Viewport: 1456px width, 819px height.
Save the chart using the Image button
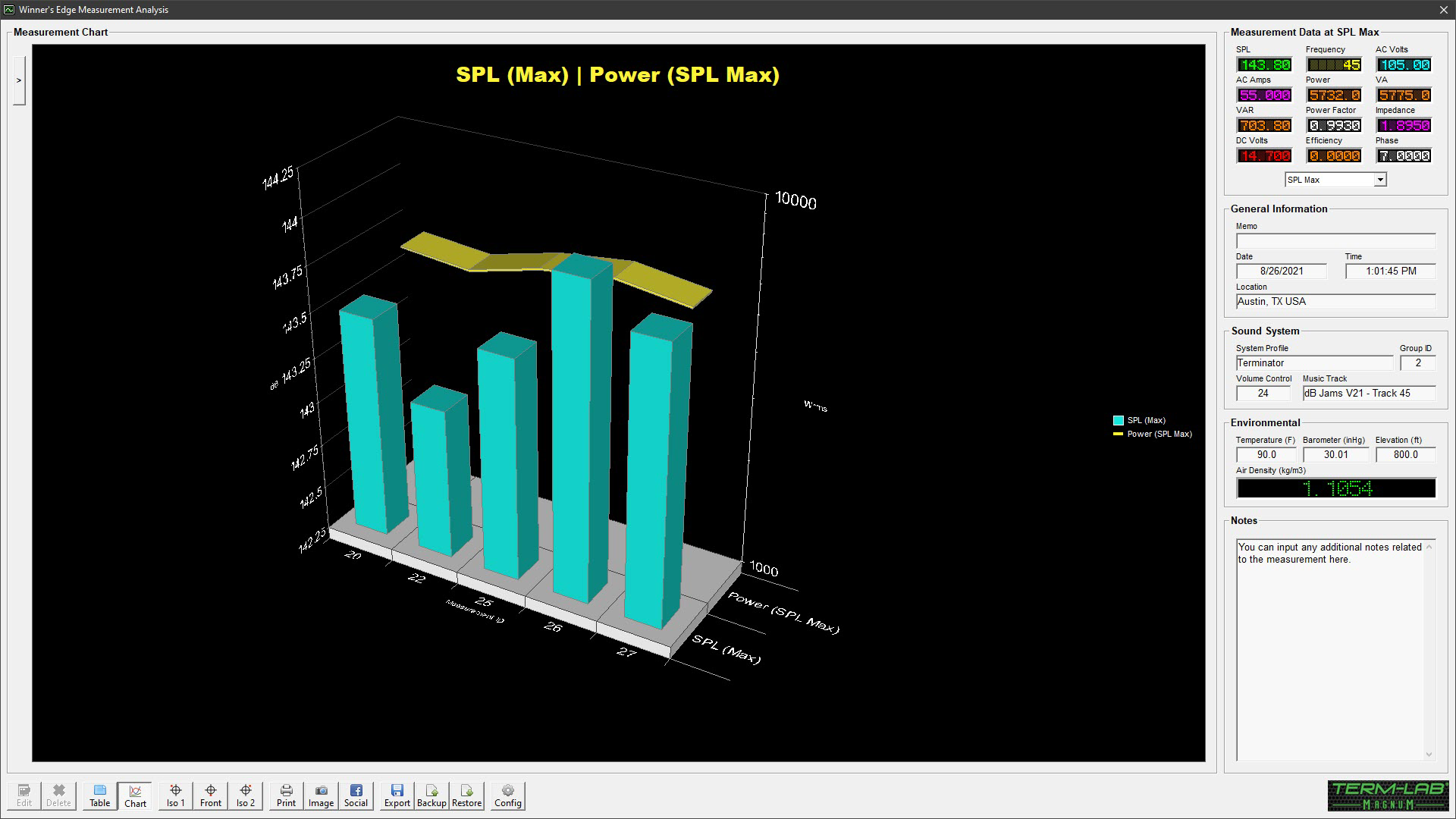click(321, 795)
